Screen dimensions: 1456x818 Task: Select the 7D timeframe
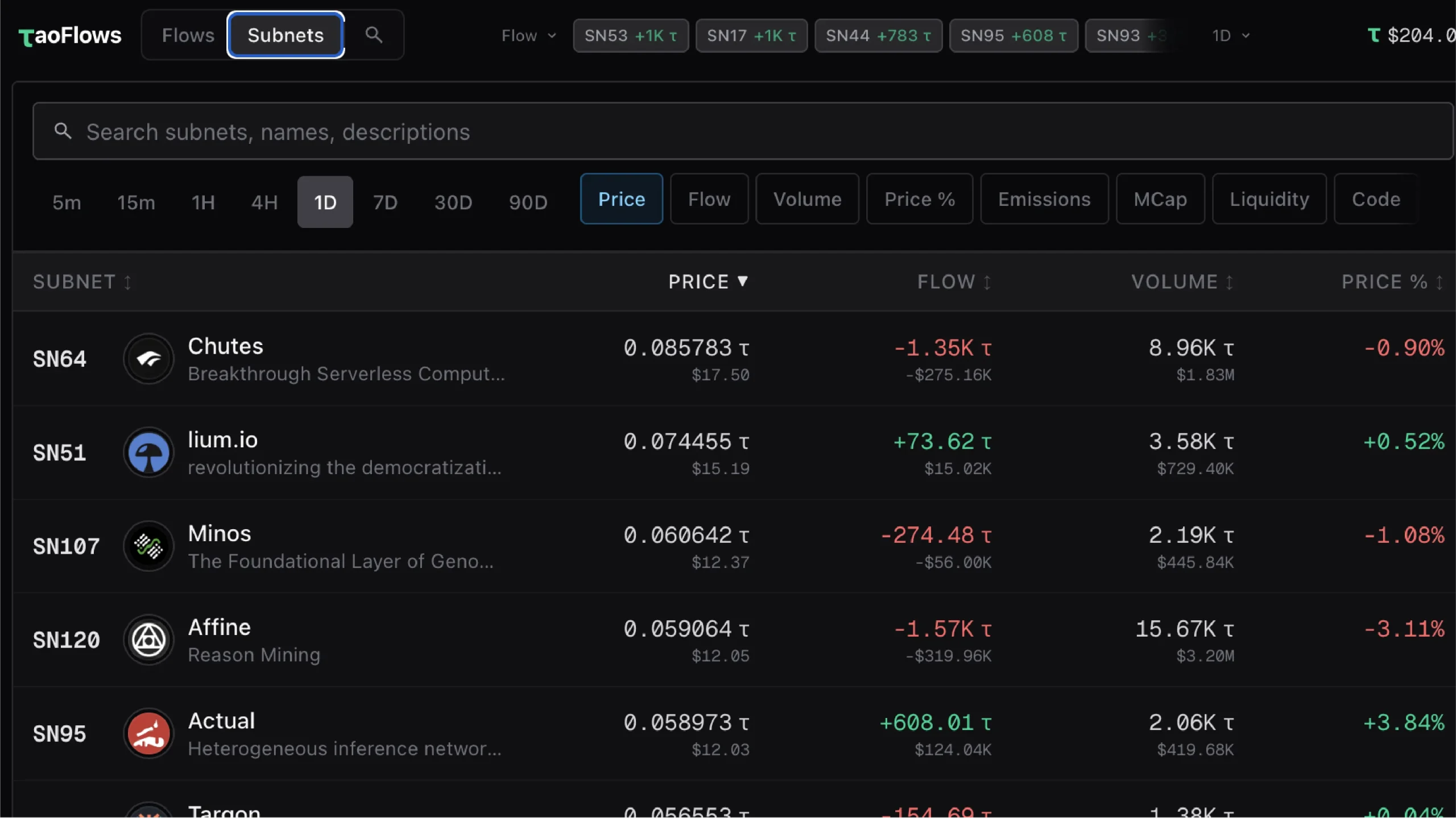click(385, 202)
